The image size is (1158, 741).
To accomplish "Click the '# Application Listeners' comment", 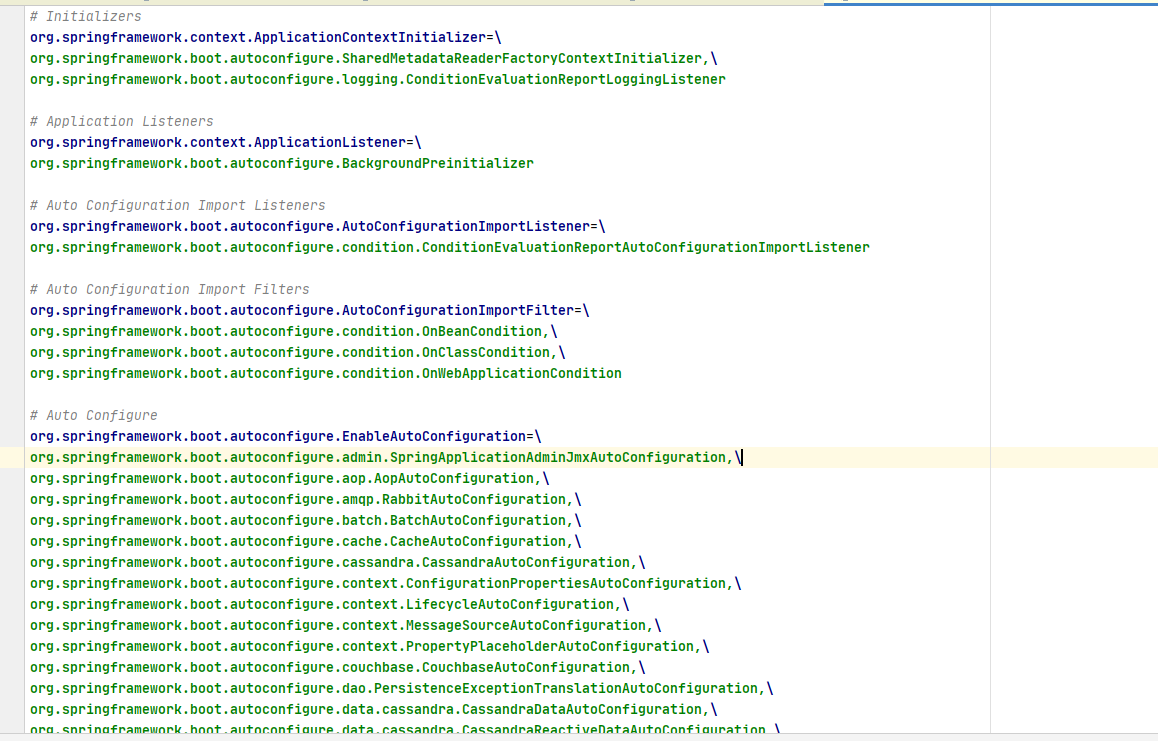I will pyautogui.click(x=122, y=122).
